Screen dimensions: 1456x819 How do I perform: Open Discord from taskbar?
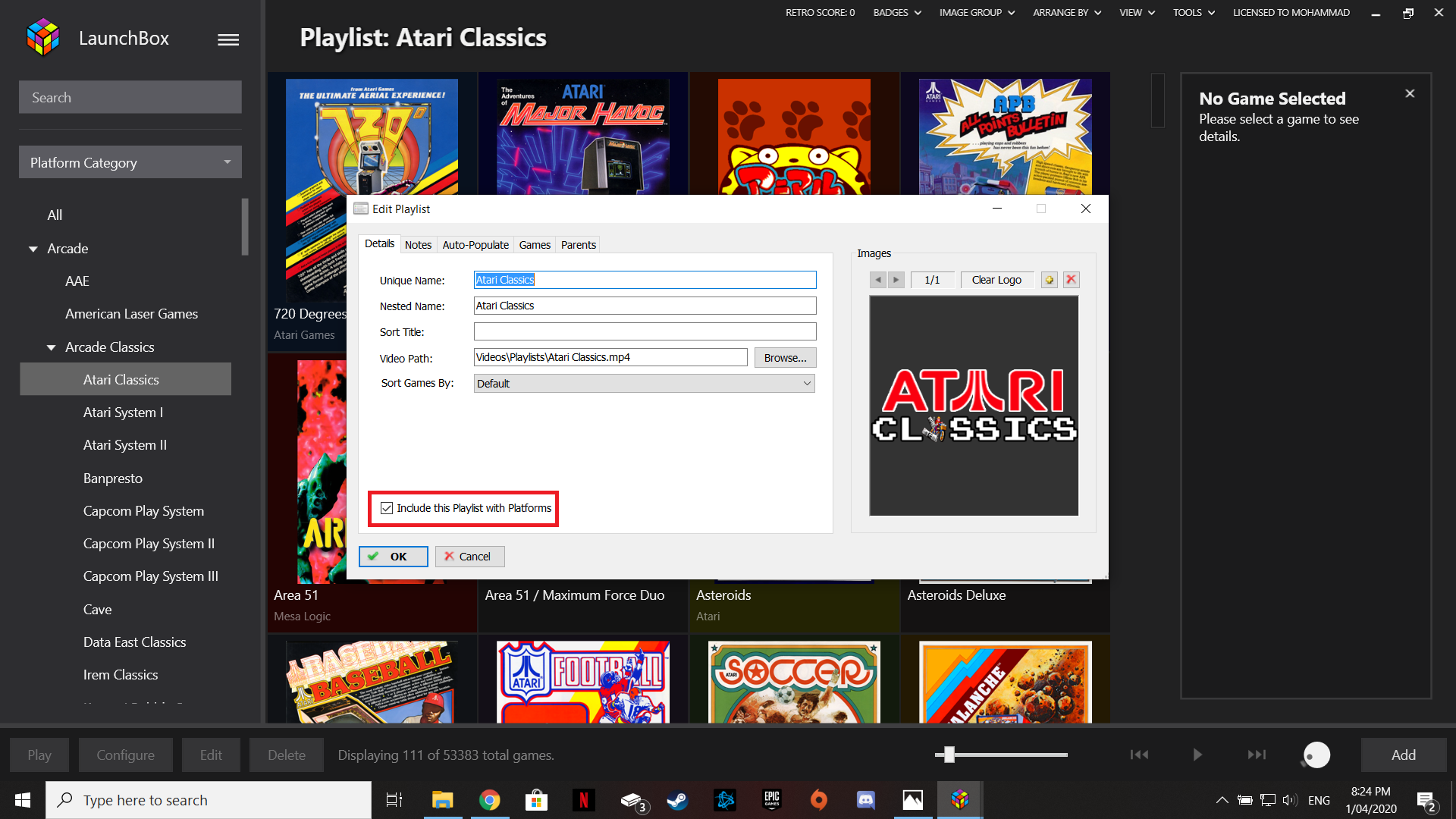(x=866, y=800)
